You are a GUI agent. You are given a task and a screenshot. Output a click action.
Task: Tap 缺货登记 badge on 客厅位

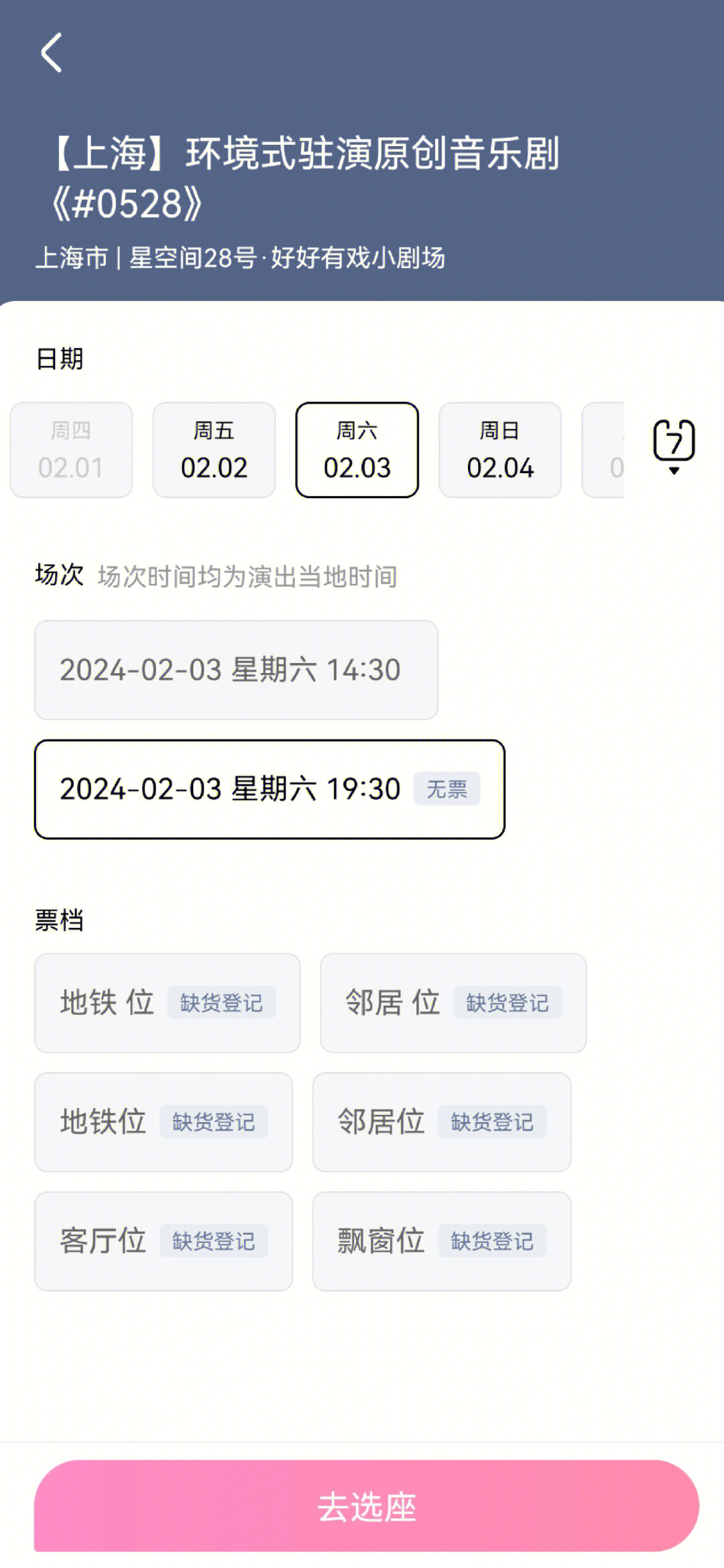[213, 1241]
